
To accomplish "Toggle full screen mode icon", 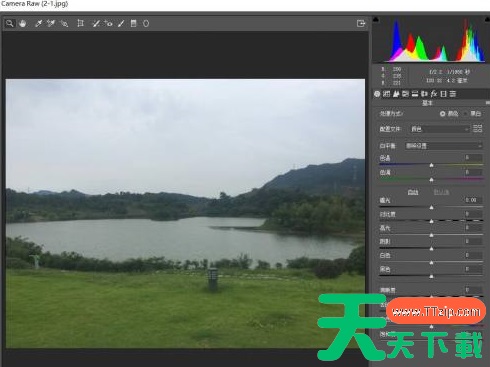I will tap(361, 23).
